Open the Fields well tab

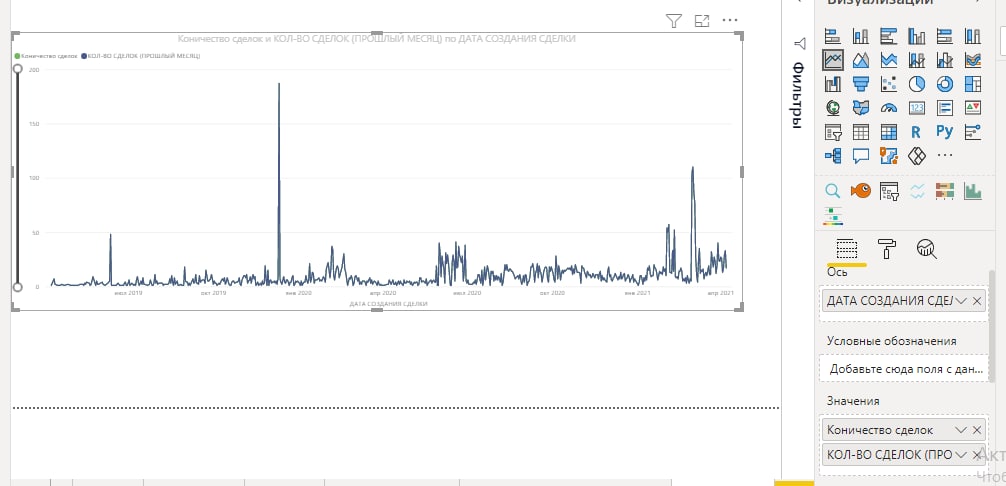pyautogui.click(x=847, y=249)
